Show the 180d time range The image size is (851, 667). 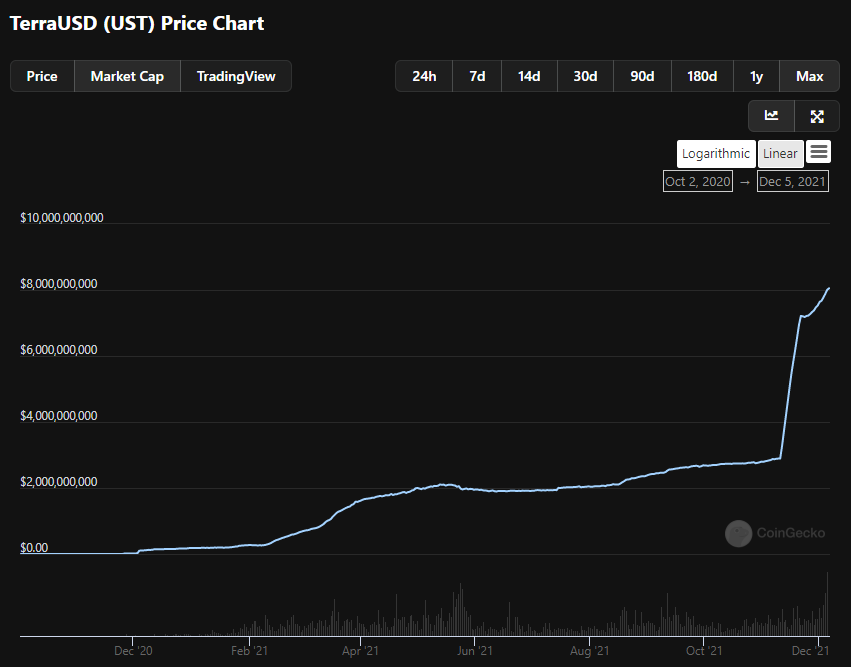(x=702, y=76)
